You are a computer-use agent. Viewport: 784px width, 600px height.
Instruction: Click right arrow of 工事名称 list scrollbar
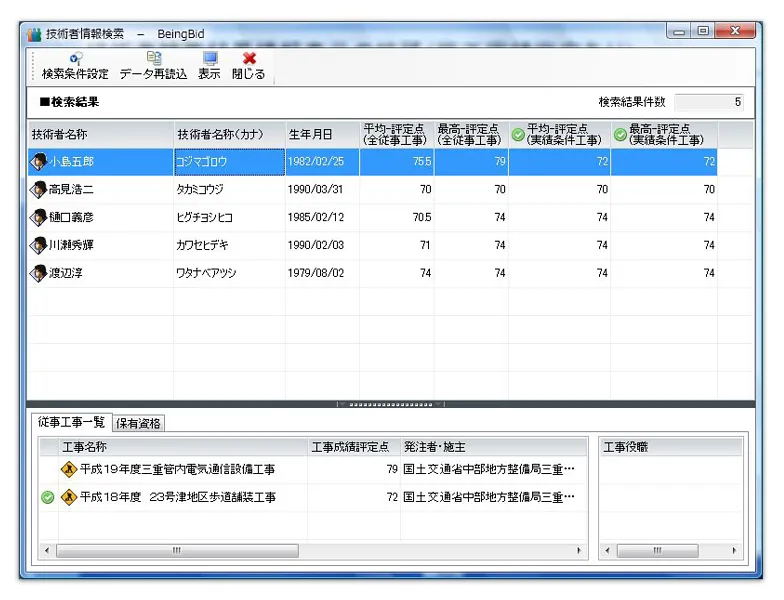578,550
